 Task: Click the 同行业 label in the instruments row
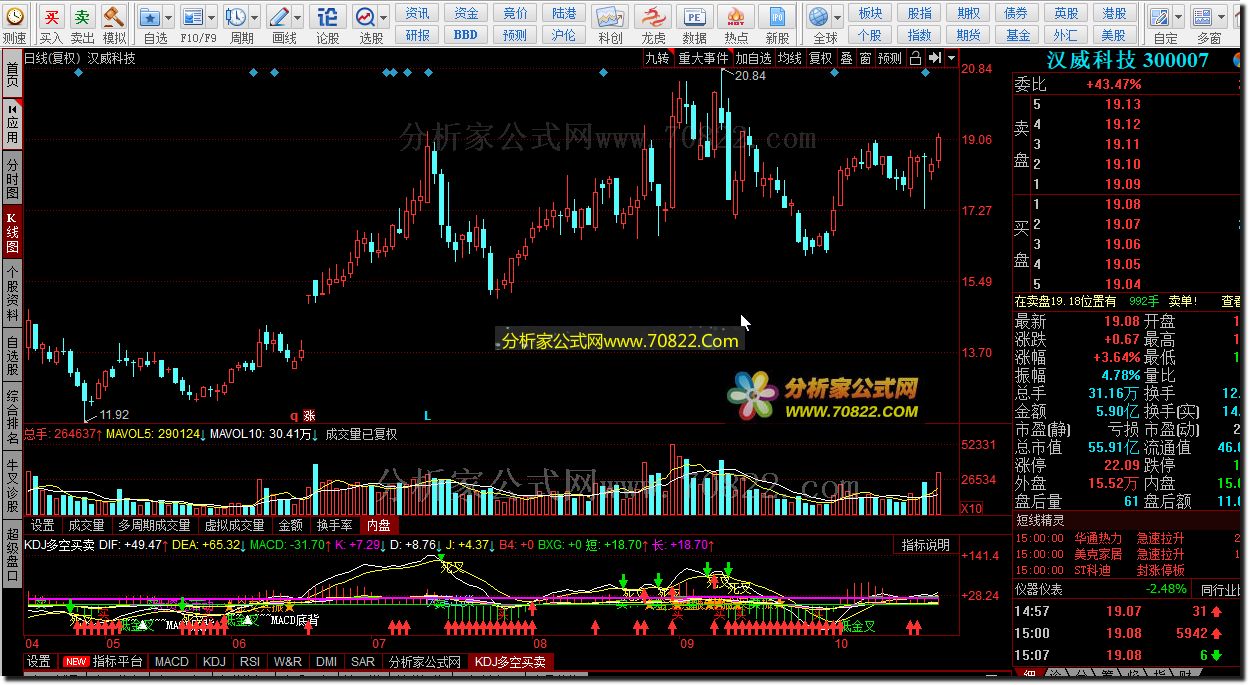click(x=1221, y=590)
